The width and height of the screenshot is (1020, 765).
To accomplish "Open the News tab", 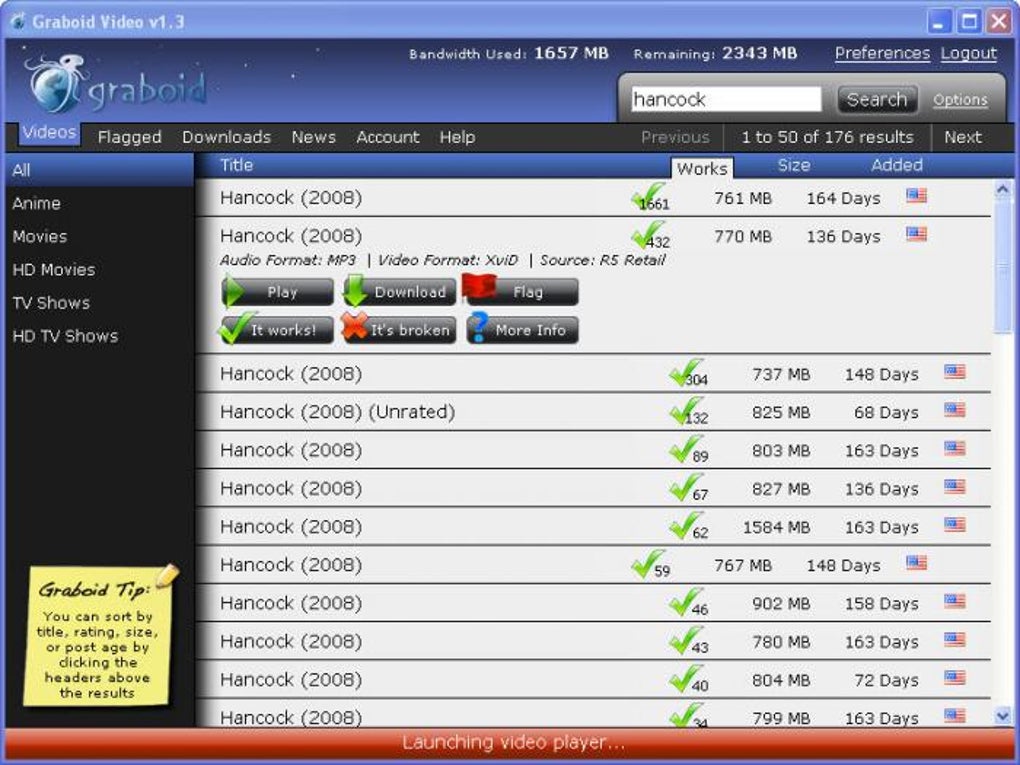I will coord(314,137).
